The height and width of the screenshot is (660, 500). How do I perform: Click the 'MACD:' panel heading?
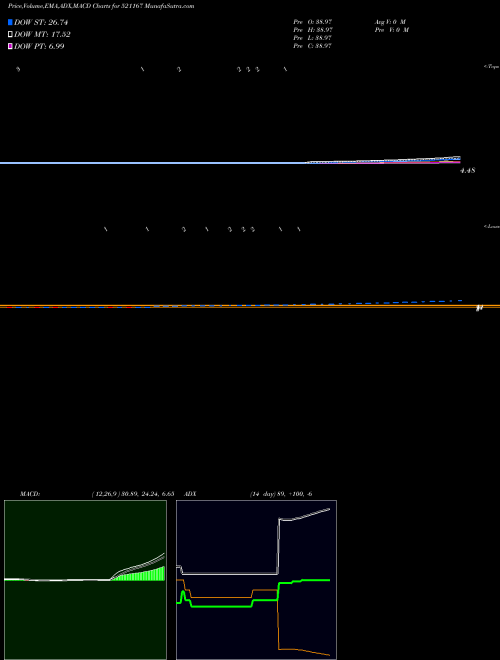point(30,494)
